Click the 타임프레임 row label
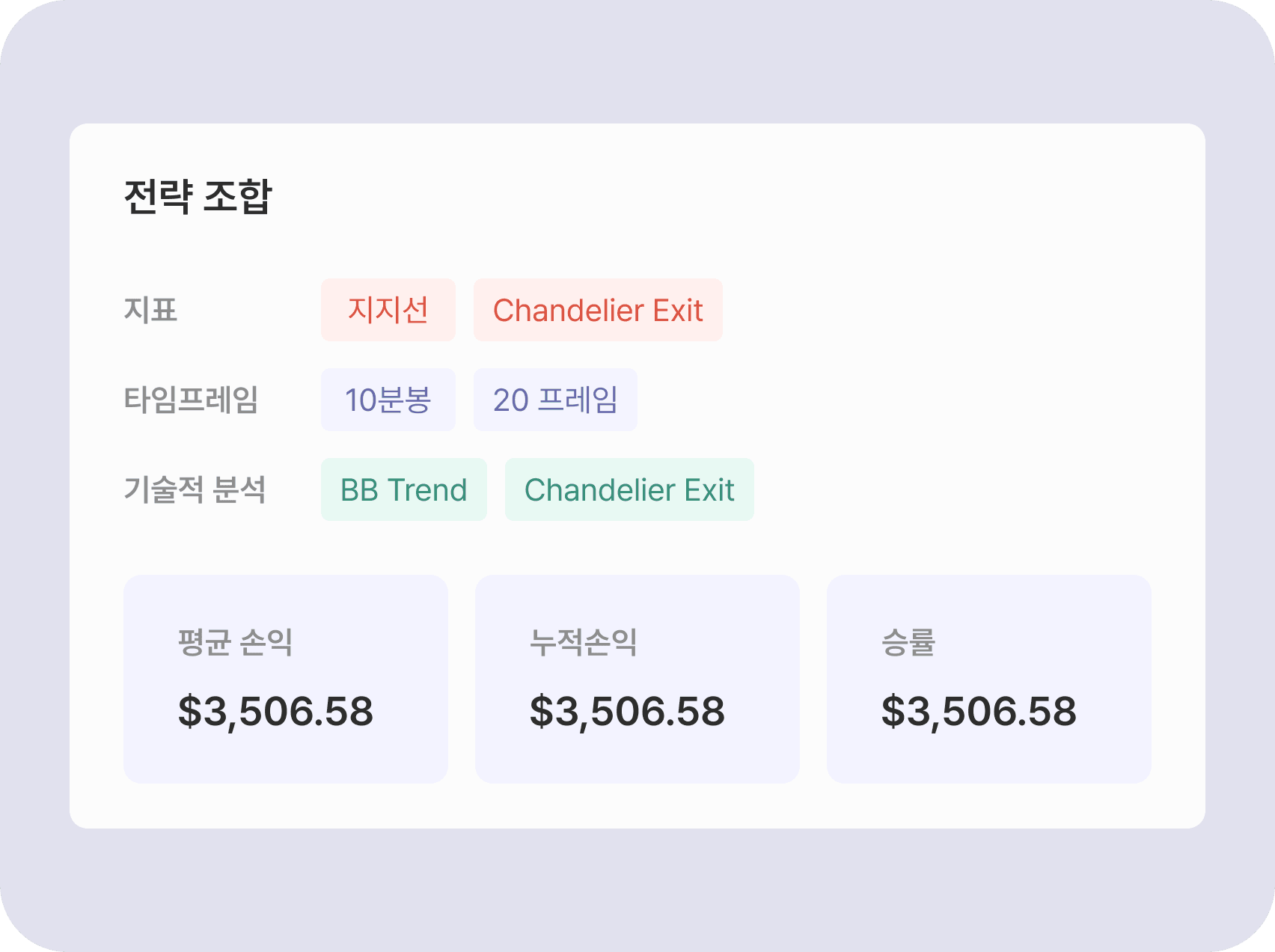This screenshot has width=1275, height=952. pos(192,400)
